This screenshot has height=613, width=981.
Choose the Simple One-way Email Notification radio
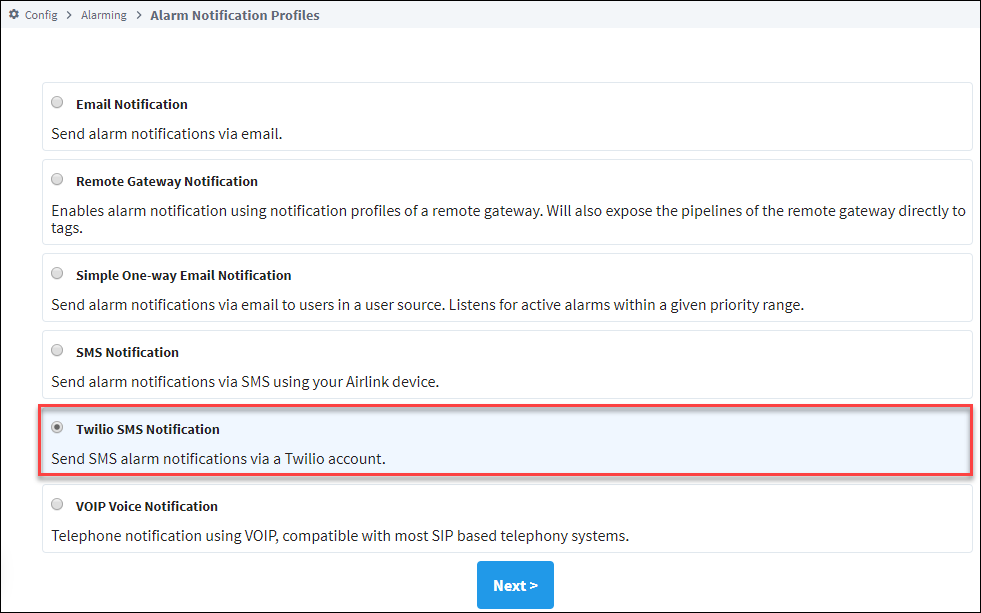(x=57, y=273)
